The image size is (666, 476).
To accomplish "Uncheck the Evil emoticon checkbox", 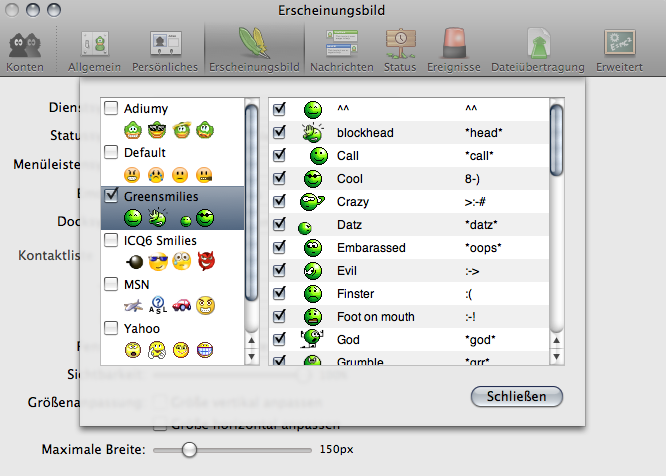I will click(x=279, y=270).
